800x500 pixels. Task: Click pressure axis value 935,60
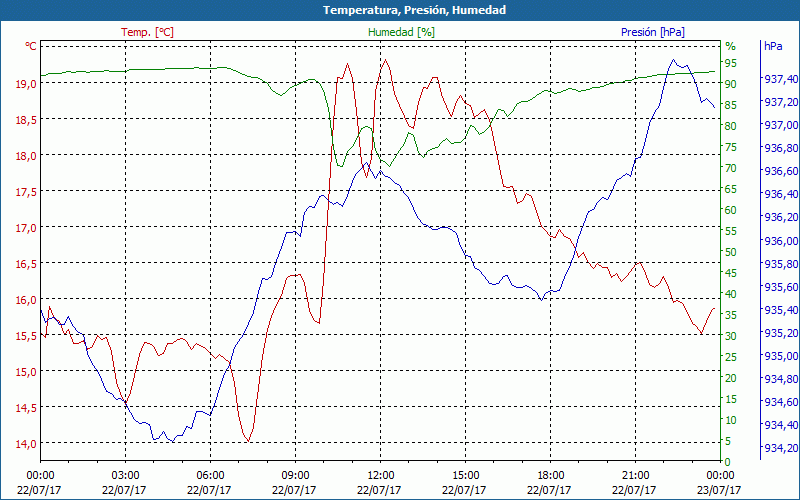781,287
